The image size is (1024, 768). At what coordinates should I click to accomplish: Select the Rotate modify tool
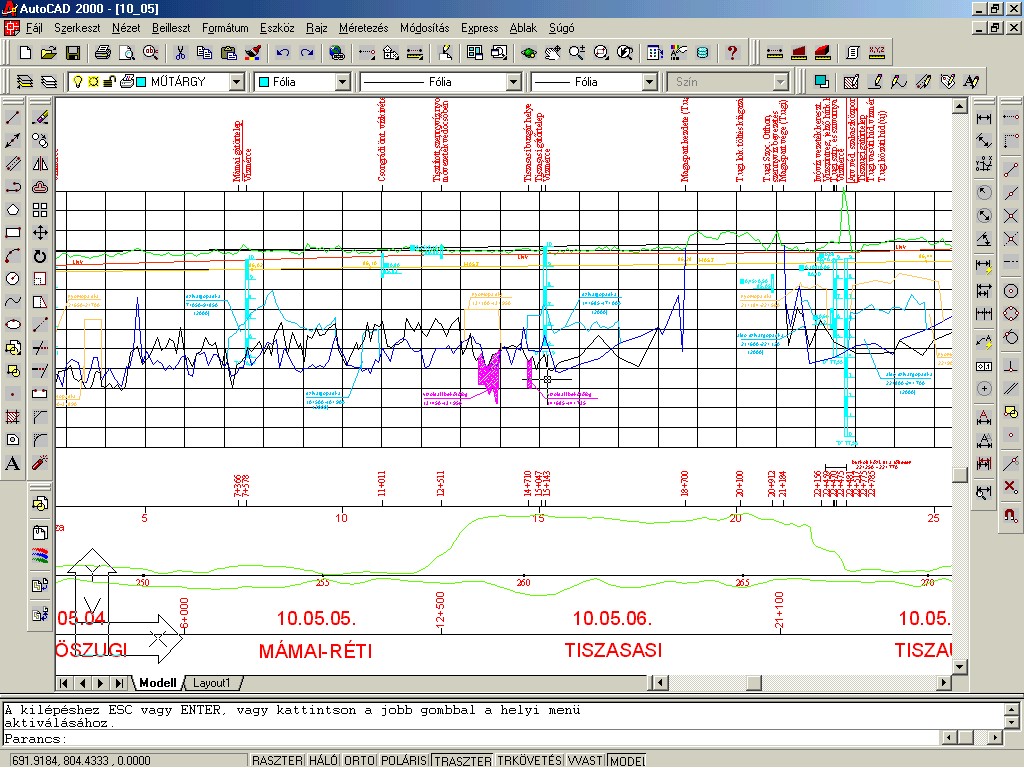pyautogui.click(x=40, y=256)
